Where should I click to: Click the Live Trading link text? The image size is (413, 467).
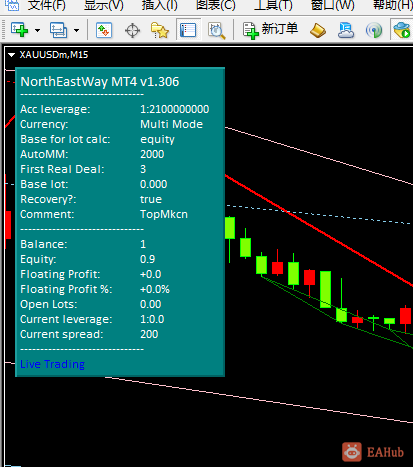coord(52,364)
